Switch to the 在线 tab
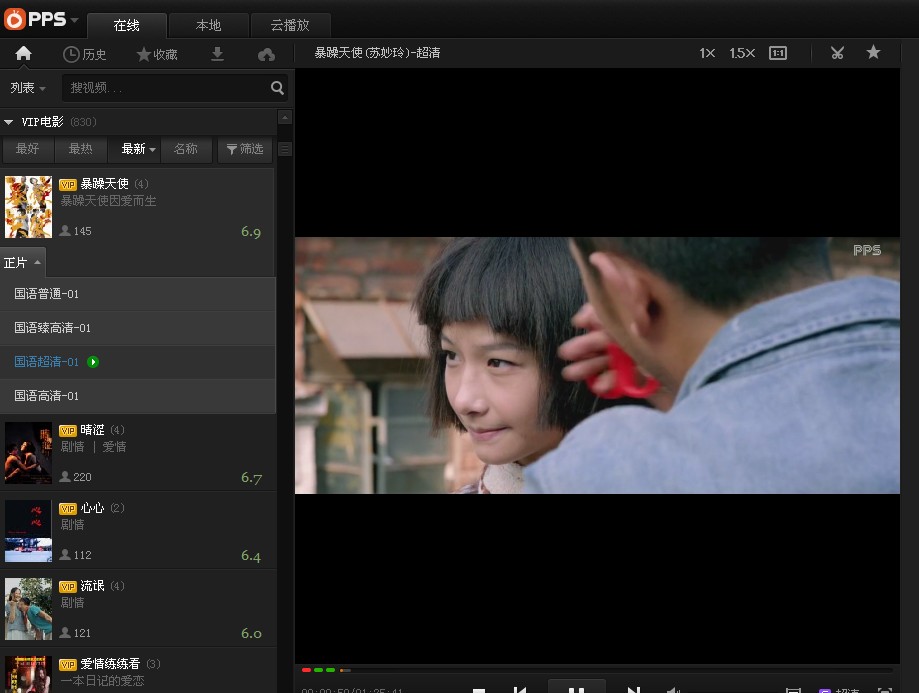 tap(127, 25)
